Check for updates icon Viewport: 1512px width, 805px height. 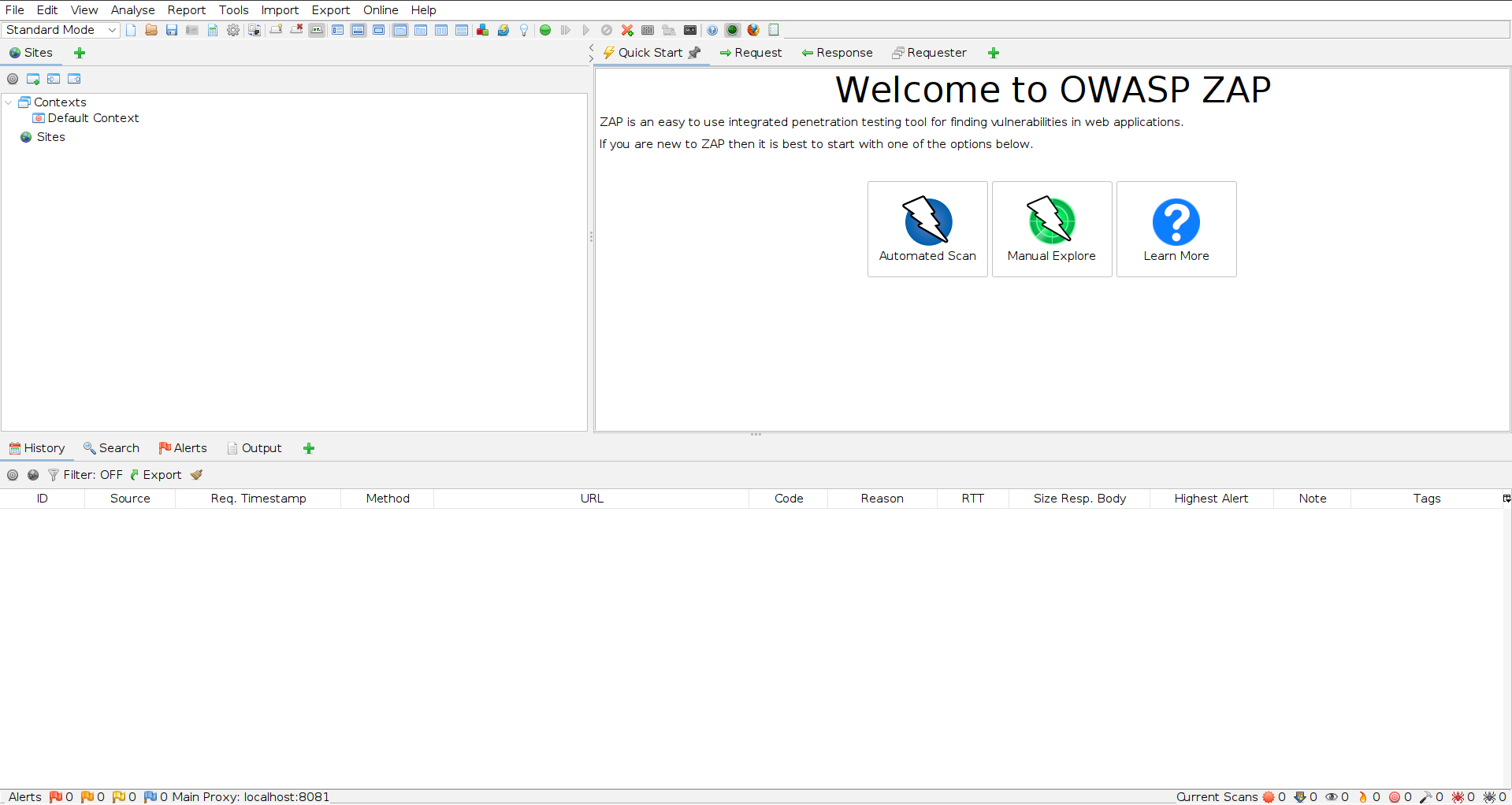(503, 30)
